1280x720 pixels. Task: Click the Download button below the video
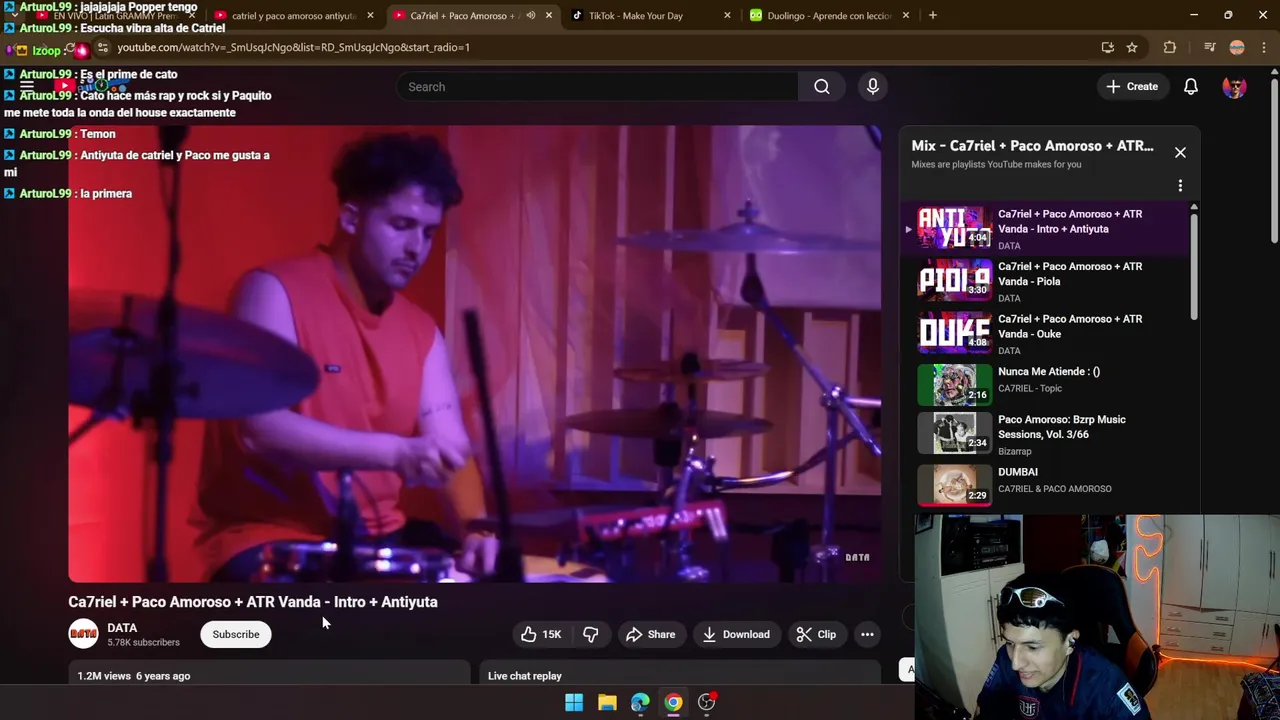(x=736, y=634)
